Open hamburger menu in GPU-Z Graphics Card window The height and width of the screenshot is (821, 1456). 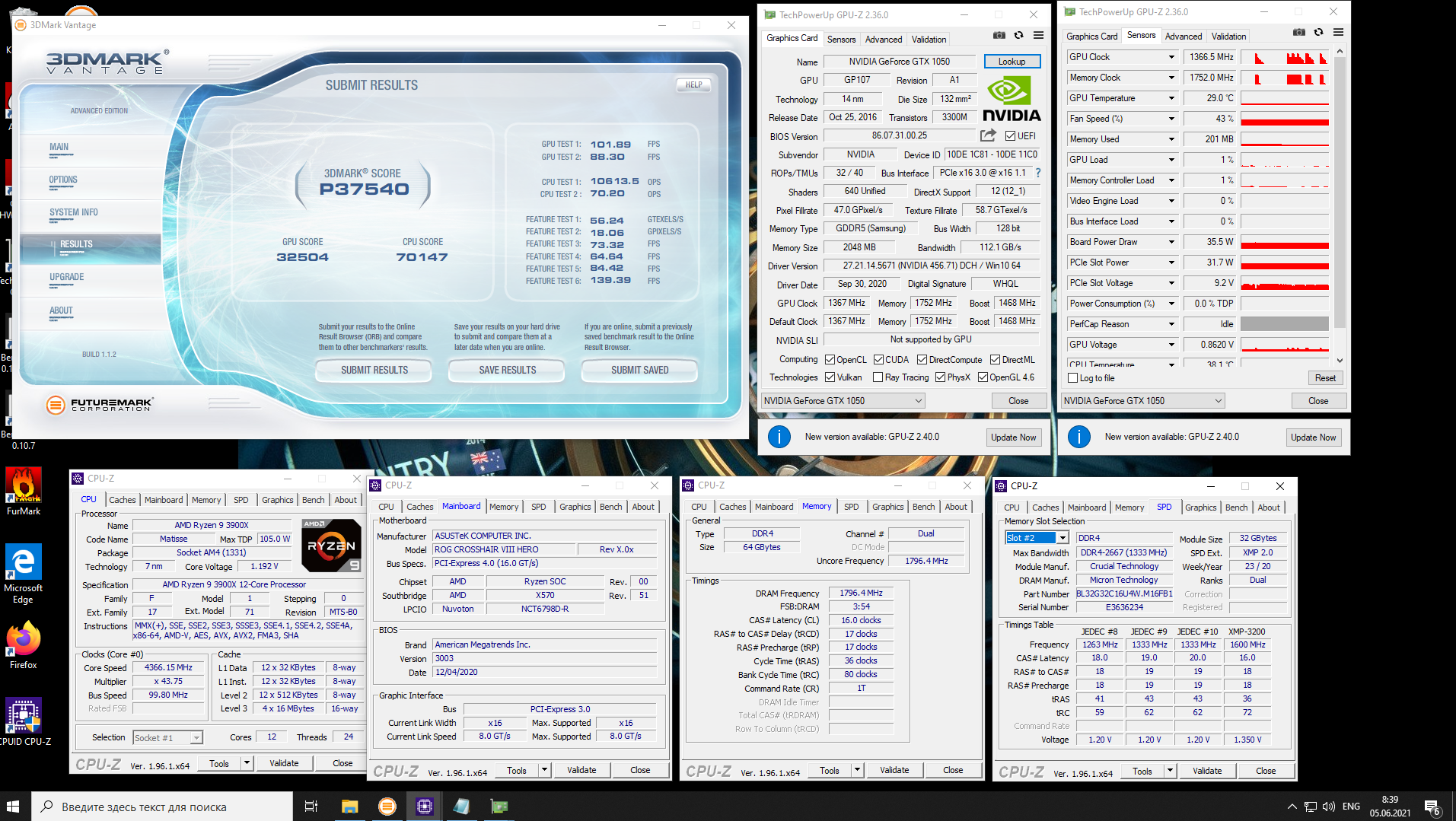click(x=1038, y=36)
